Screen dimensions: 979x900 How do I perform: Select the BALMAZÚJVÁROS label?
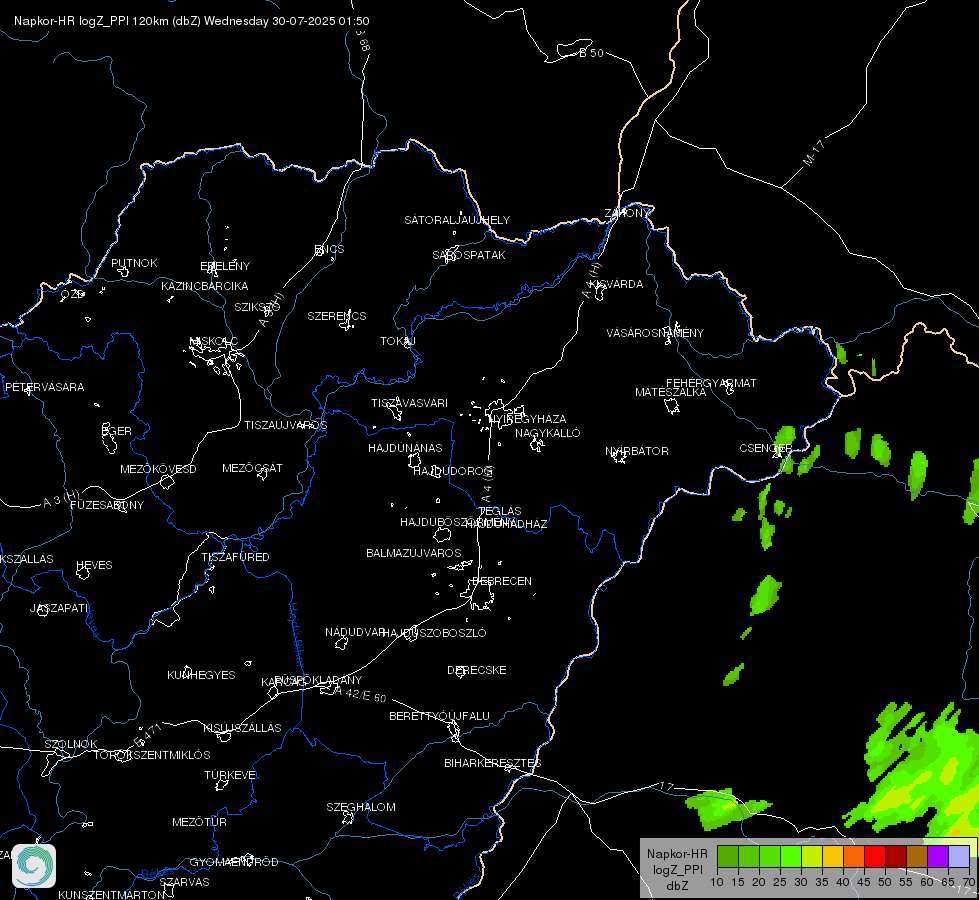click(413, 553)
